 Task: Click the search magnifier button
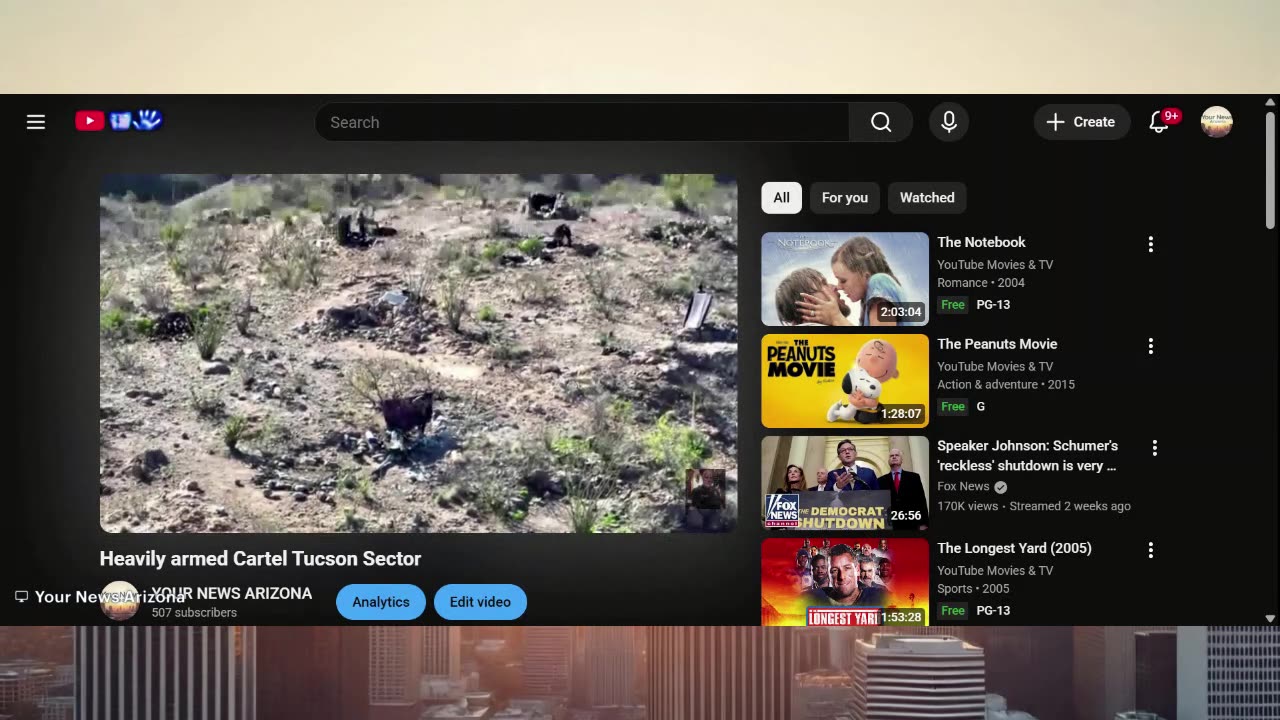pos(881,122)
